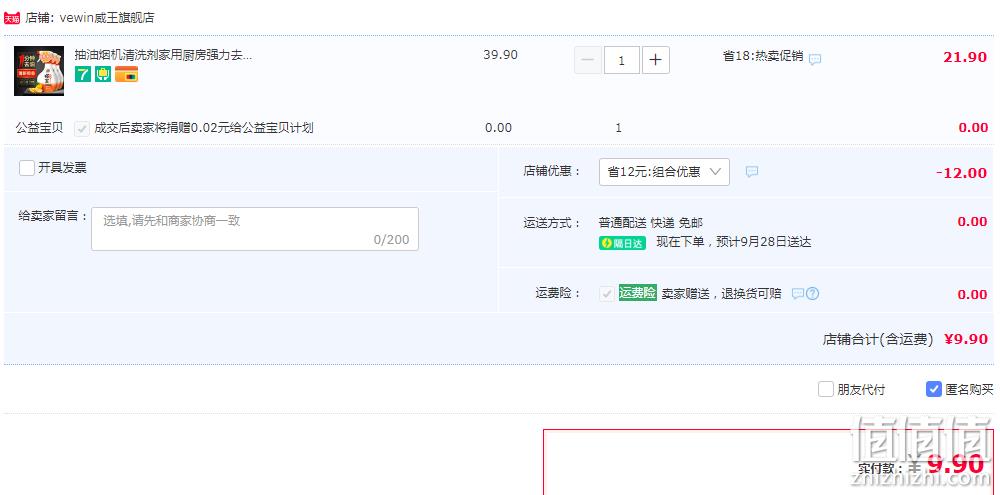Click the yellow-green service badge icon
This screenshot has height=495, width=1000.
click(x=103, y=75)
